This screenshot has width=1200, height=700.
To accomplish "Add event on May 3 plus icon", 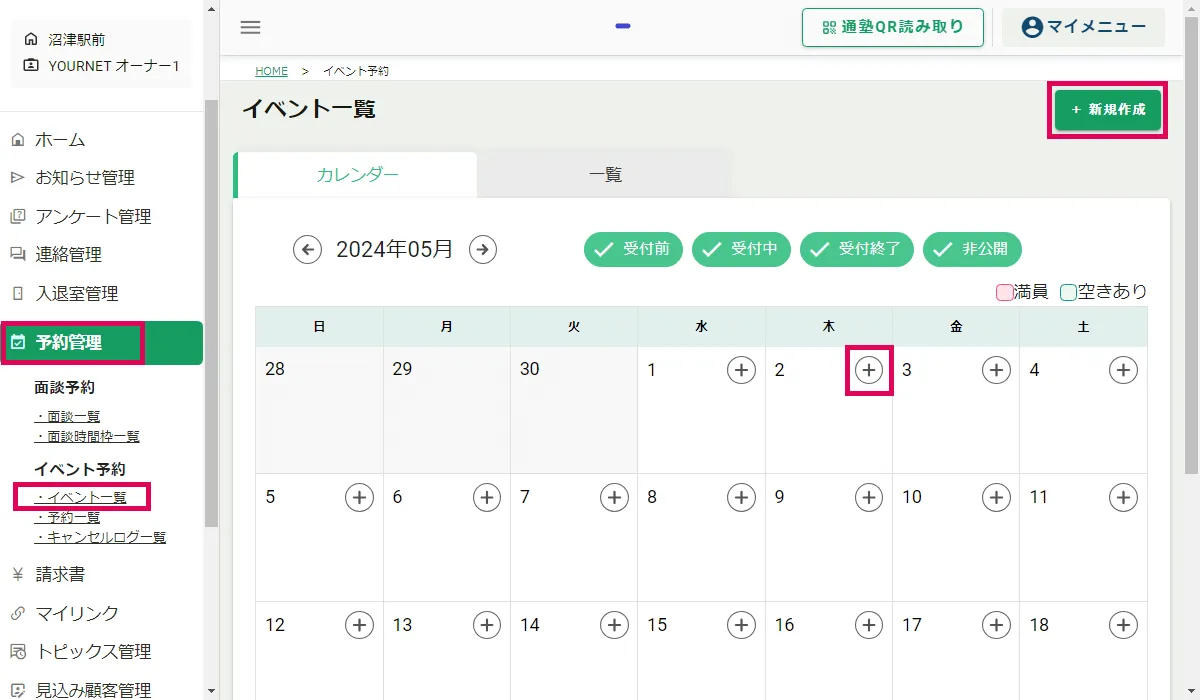I will pos(996,370).
